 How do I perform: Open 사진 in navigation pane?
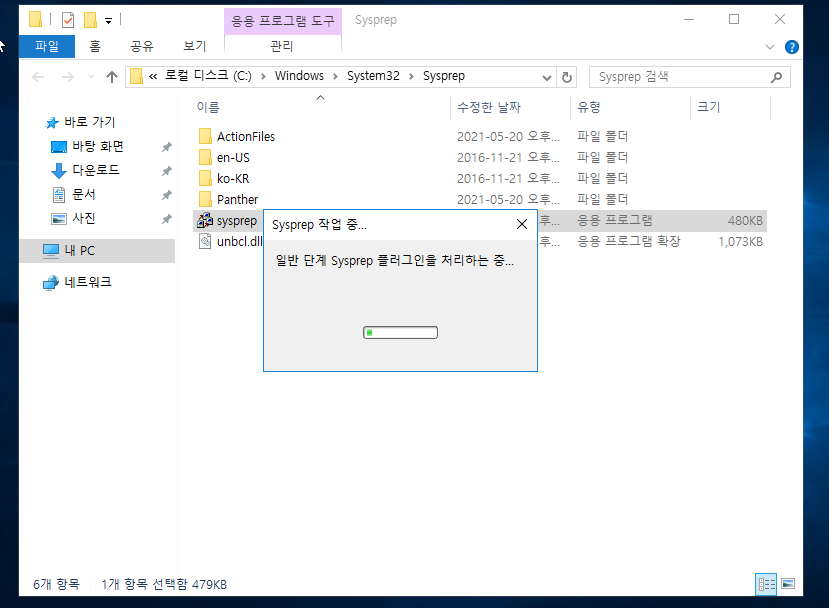pos(84,218)
